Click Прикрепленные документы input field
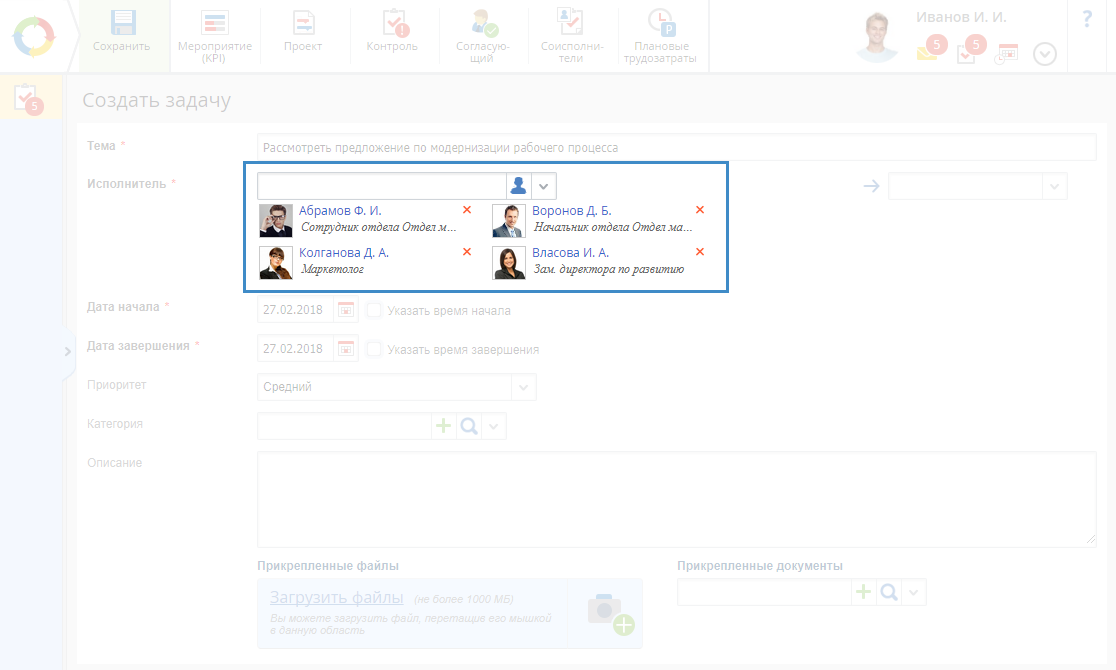Image resolution: width=1116 pixels, height=670 pixels. click(x=764, y=592)
